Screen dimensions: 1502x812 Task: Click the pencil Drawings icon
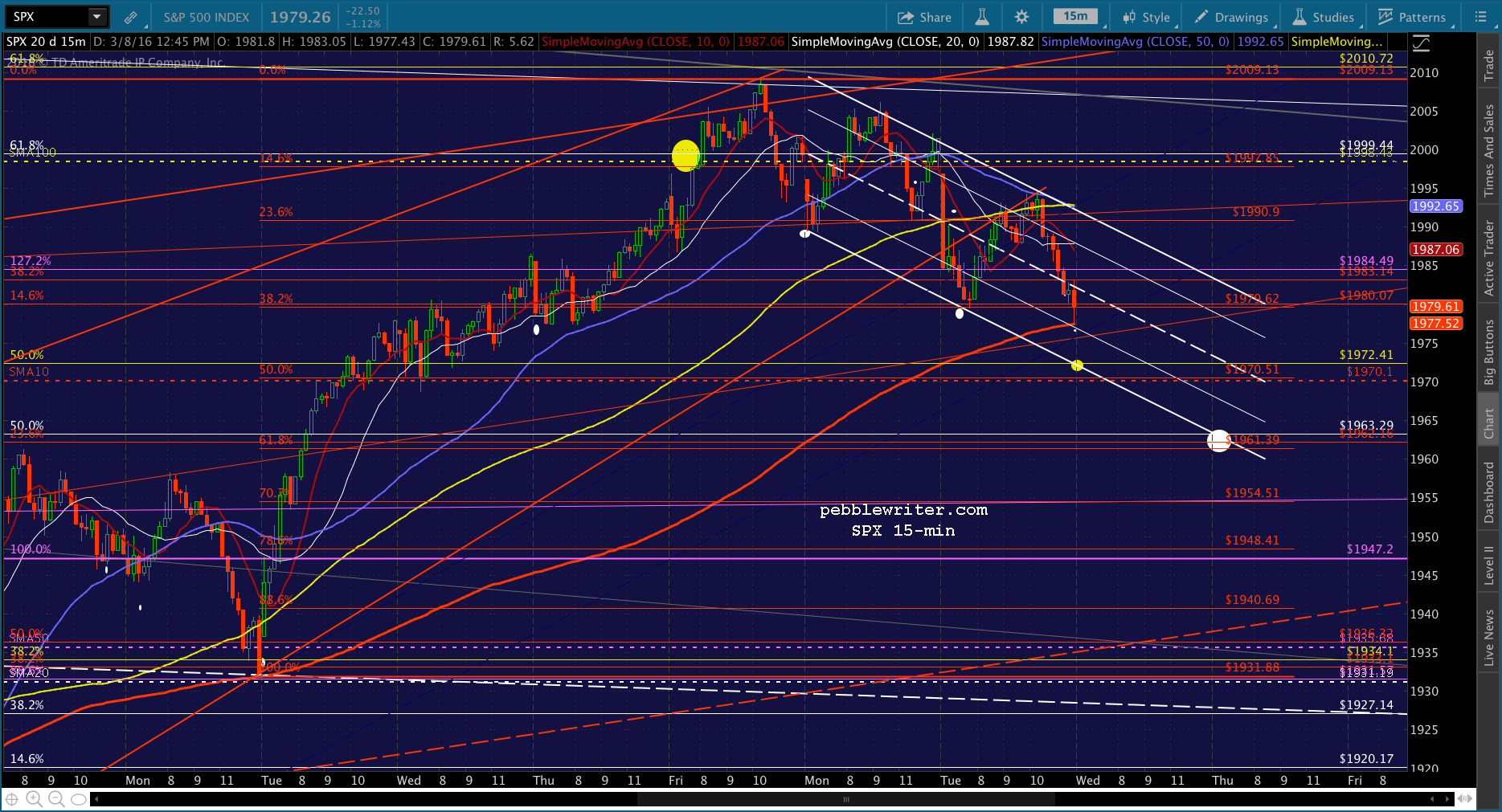(x=1201, y=17)
